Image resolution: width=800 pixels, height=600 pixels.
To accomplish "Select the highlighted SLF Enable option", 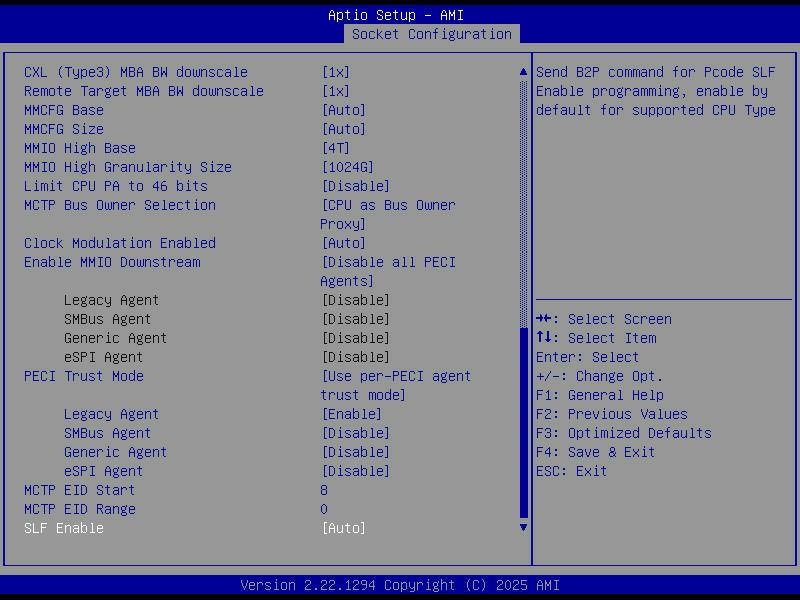I will coord(64,528).
